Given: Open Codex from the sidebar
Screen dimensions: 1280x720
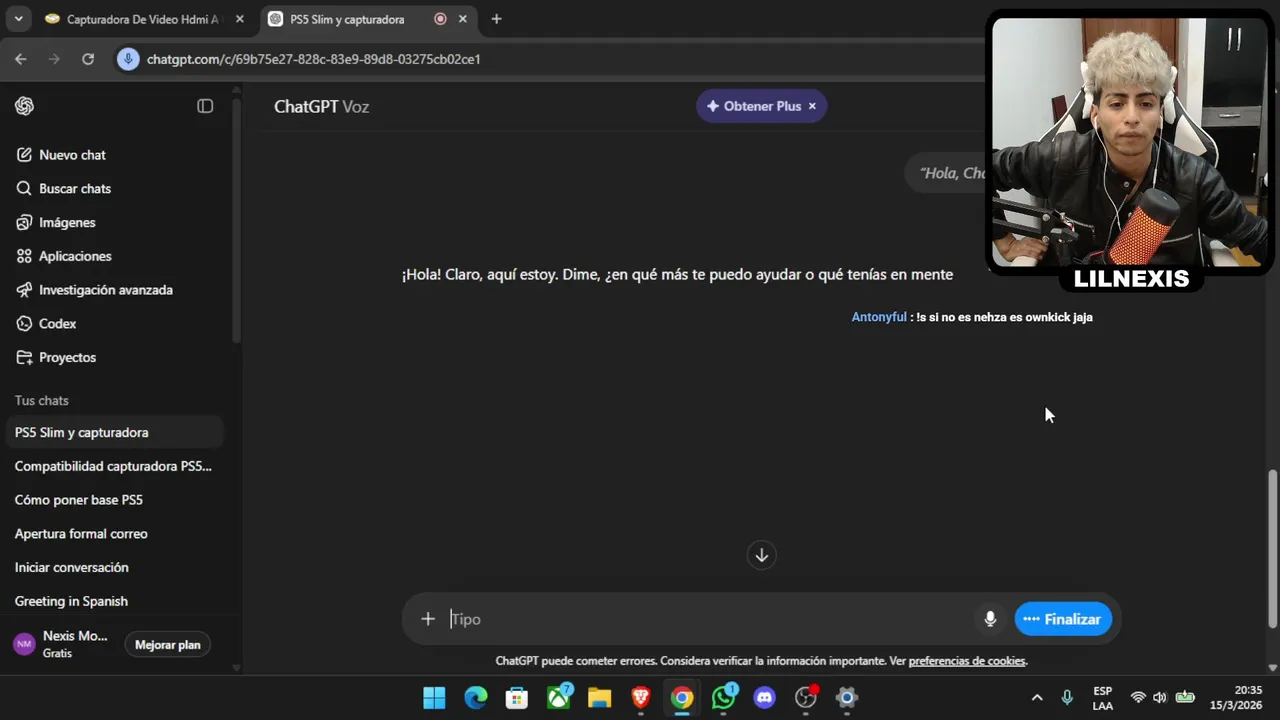Looking at the screenshot, I should pyautogui.click(x=115, y=324).
